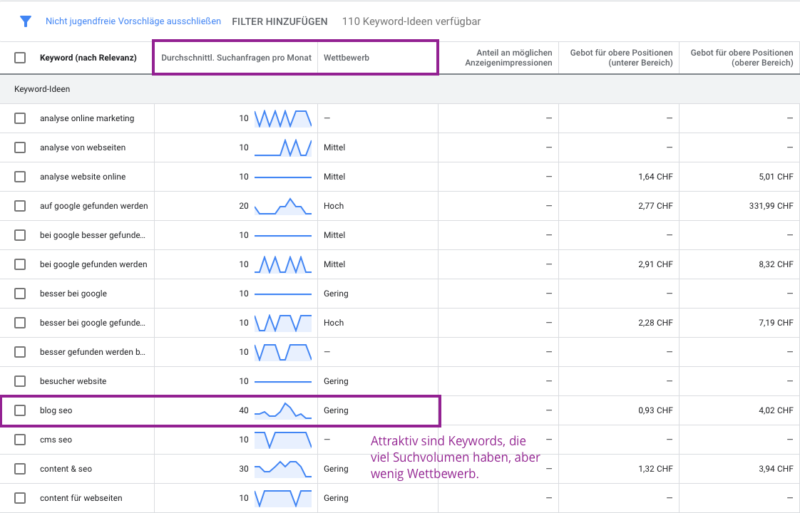Click FILTER HINZUFÜGEN
The height and width of the screenshot is (513, 800).
click(x=280, y=21)
